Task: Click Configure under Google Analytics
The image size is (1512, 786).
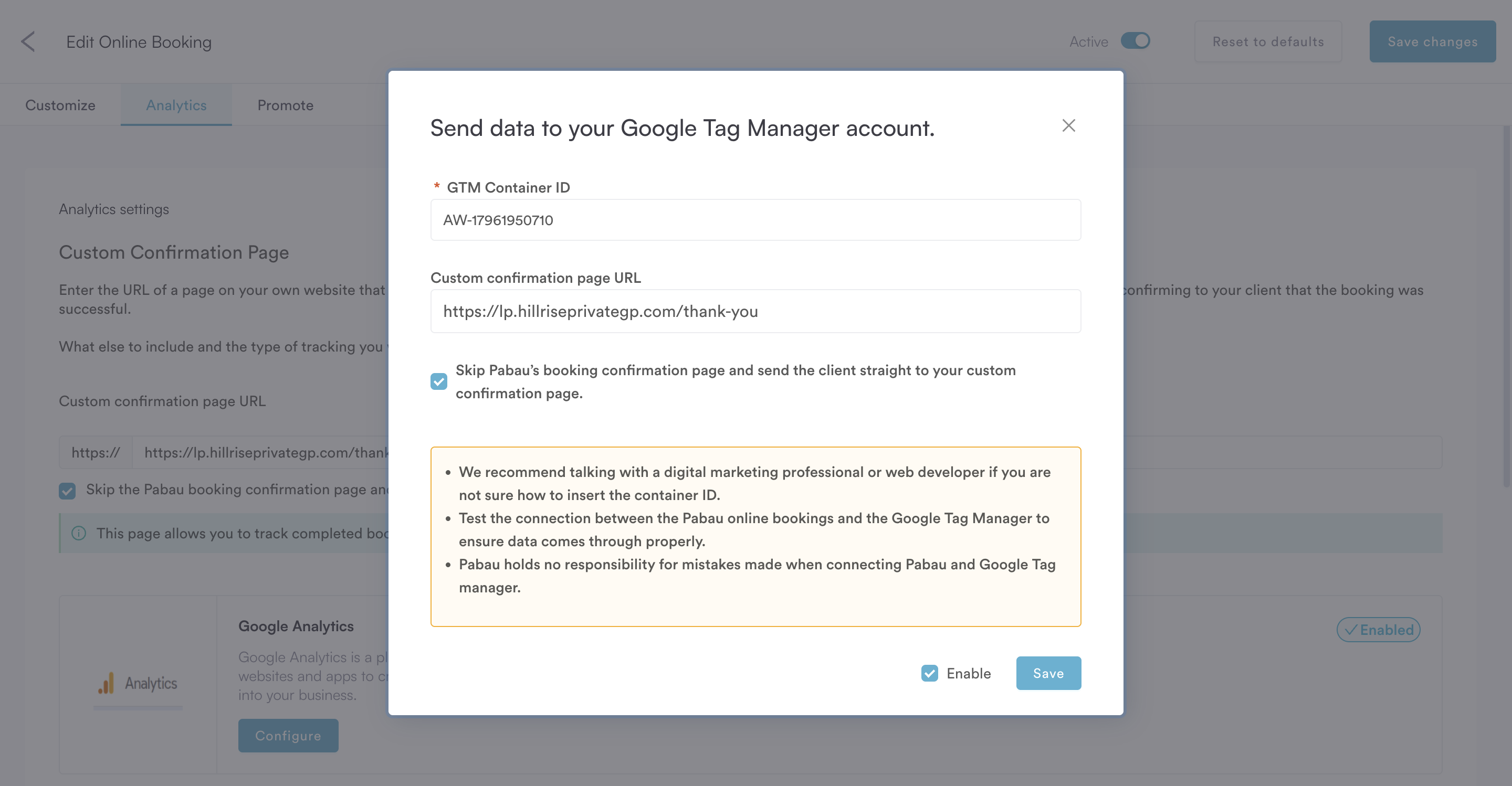Action: pyautogui.click(x=288, y=736)
